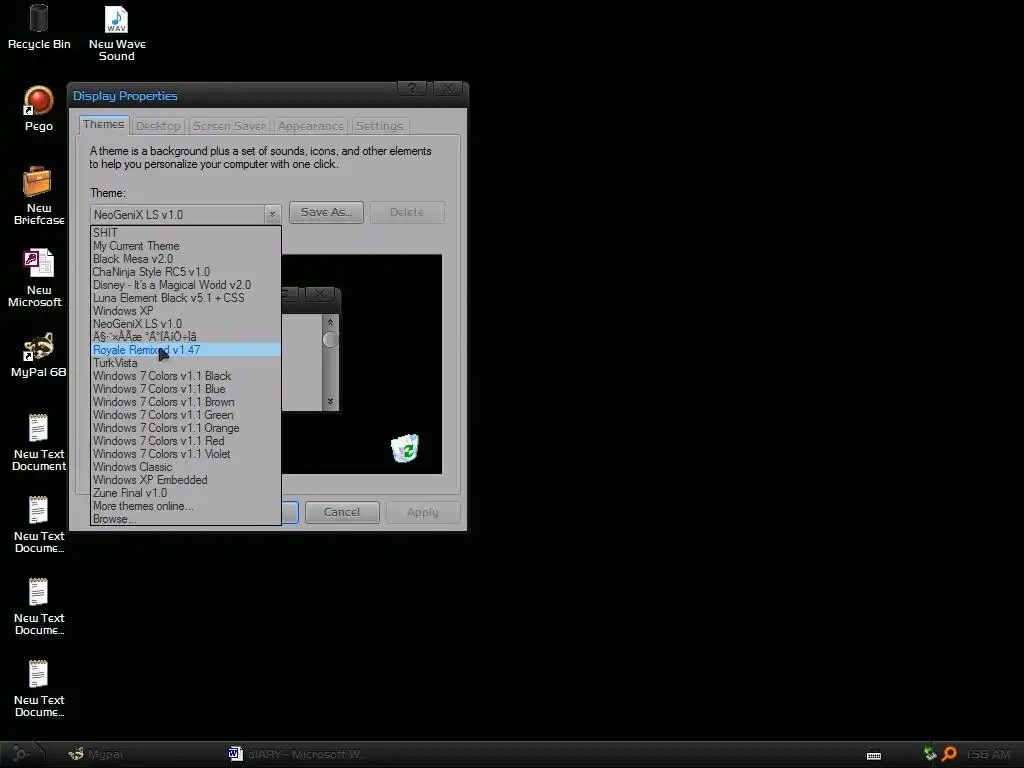Close the Display Properties dialog
Screen dimensions: 1024x768
coord(447,88)
